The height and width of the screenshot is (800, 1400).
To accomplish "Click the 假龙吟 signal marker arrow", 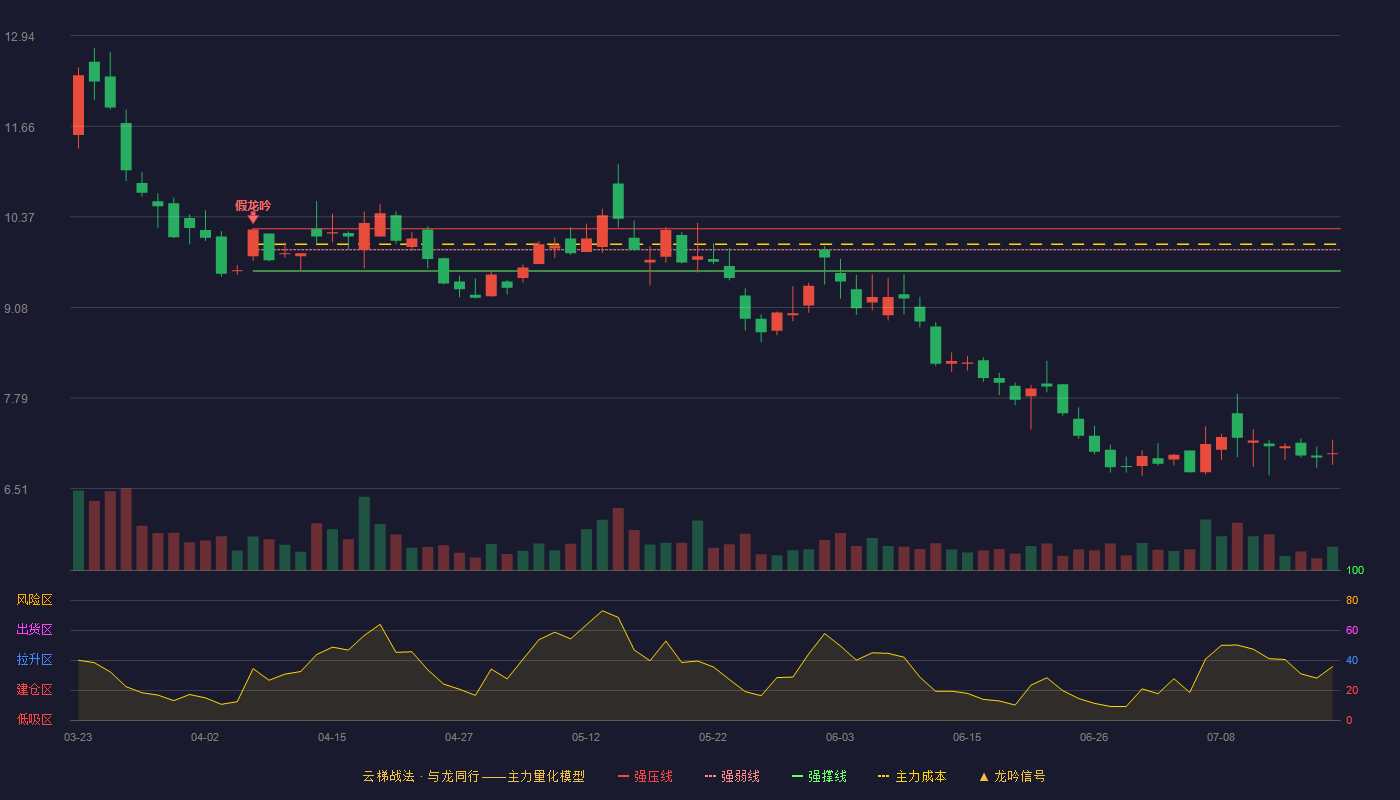I will (x=253, y=217).
